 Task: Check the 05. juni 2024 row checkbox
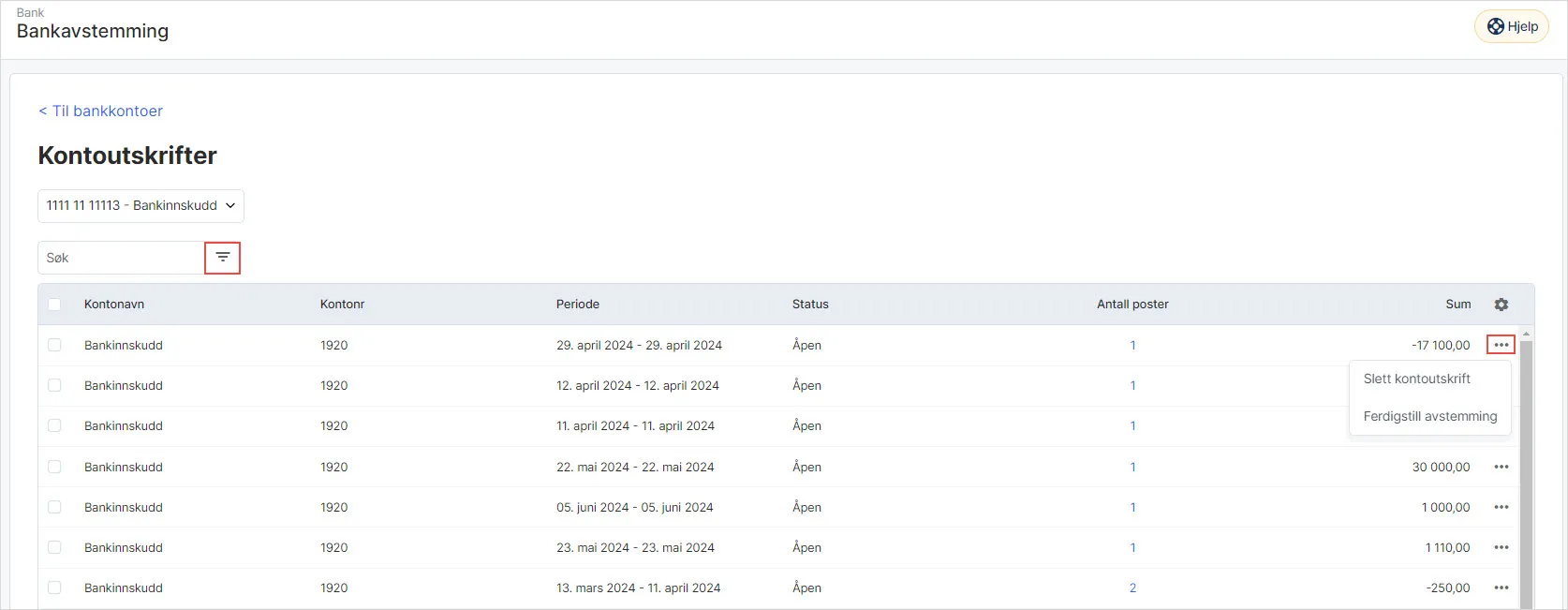click(x=54, y=507)
